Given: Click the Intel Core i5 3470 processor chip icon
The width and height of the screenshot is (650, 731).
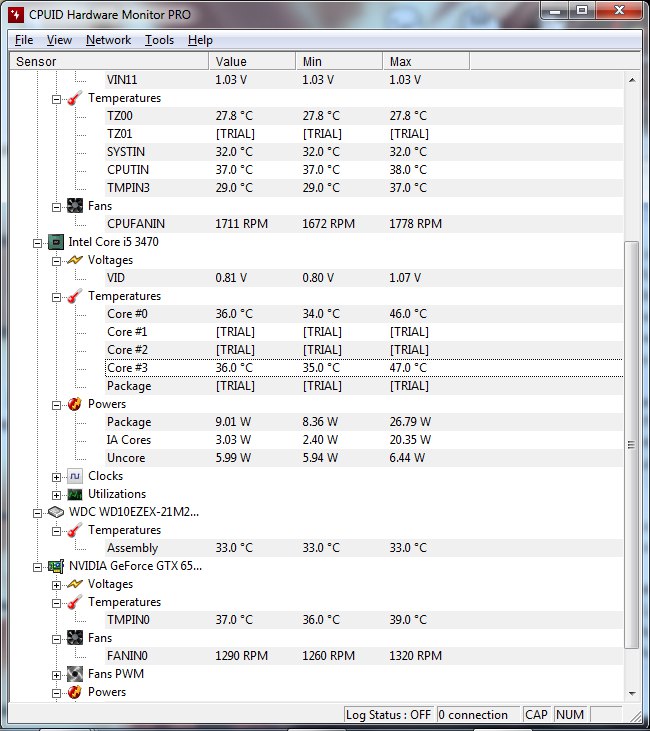Looking at the screenshot, I should click(x=55, y=242).
